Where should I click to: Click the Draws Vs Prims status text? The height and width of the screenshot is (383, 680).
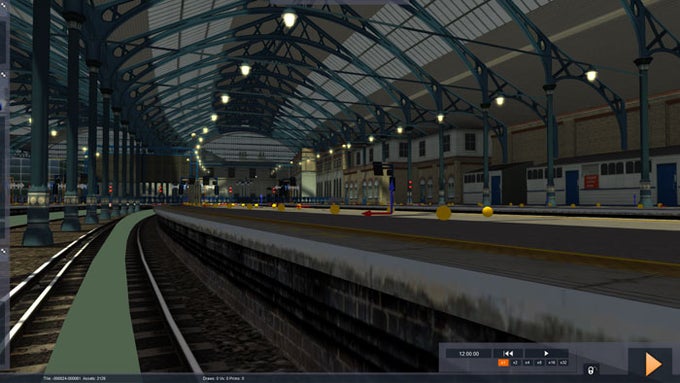[x=223, y=379]
